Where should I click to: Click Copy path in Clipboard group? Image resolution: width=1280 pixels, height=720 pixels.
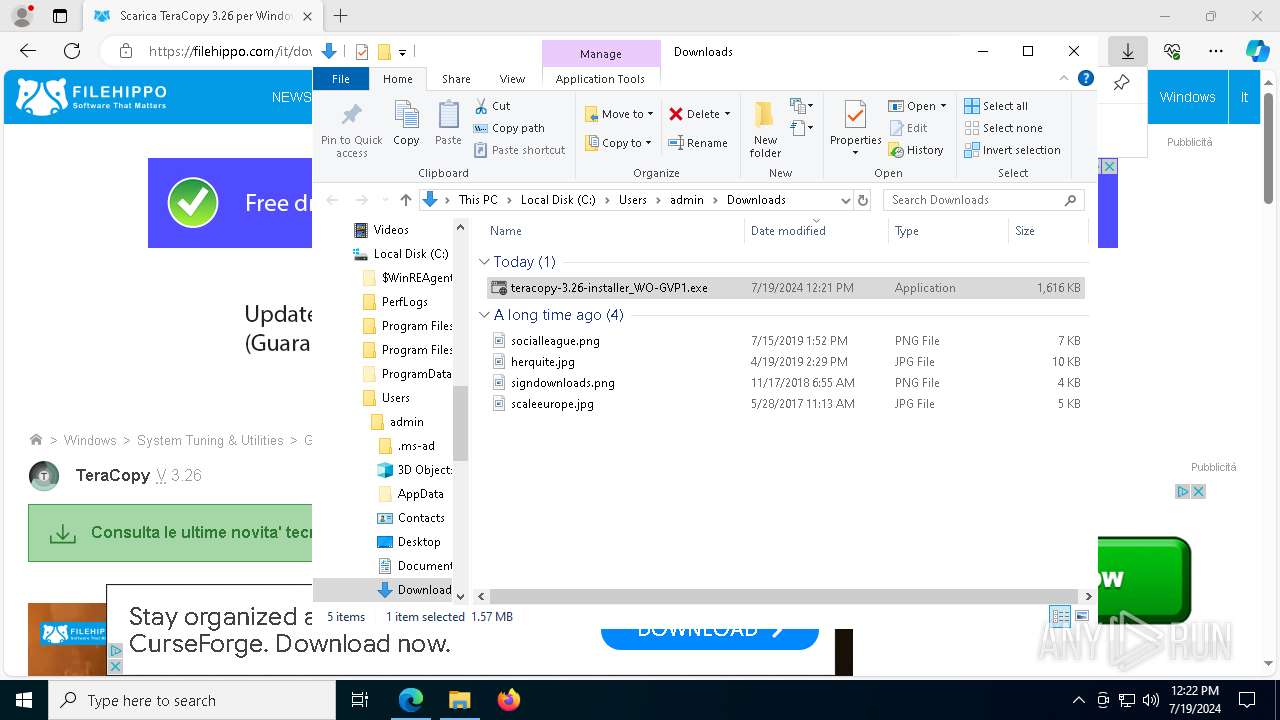pos(509,128)
